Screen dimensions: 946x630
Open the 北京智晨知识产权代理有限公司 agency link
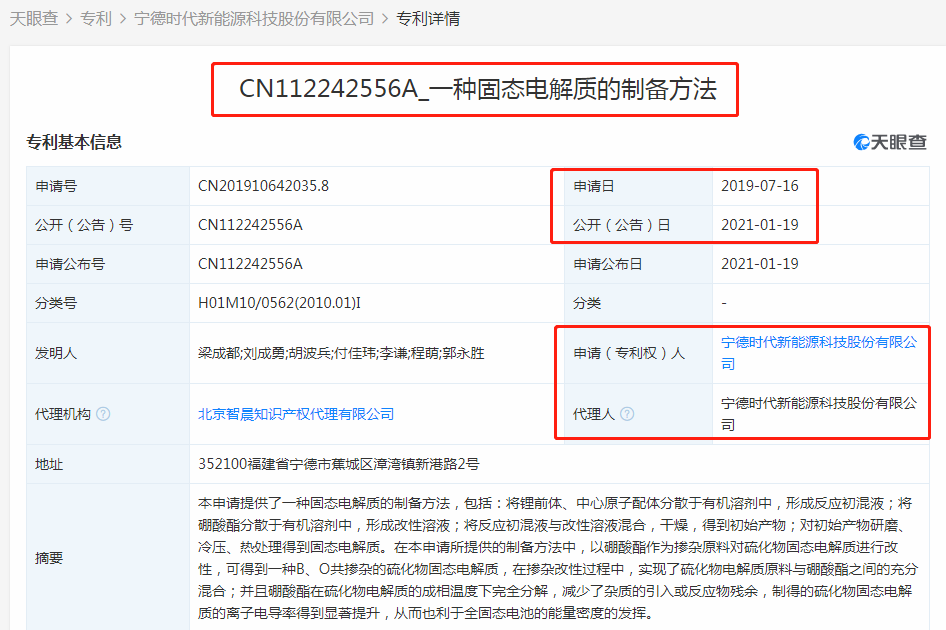(x=296, y=414)
